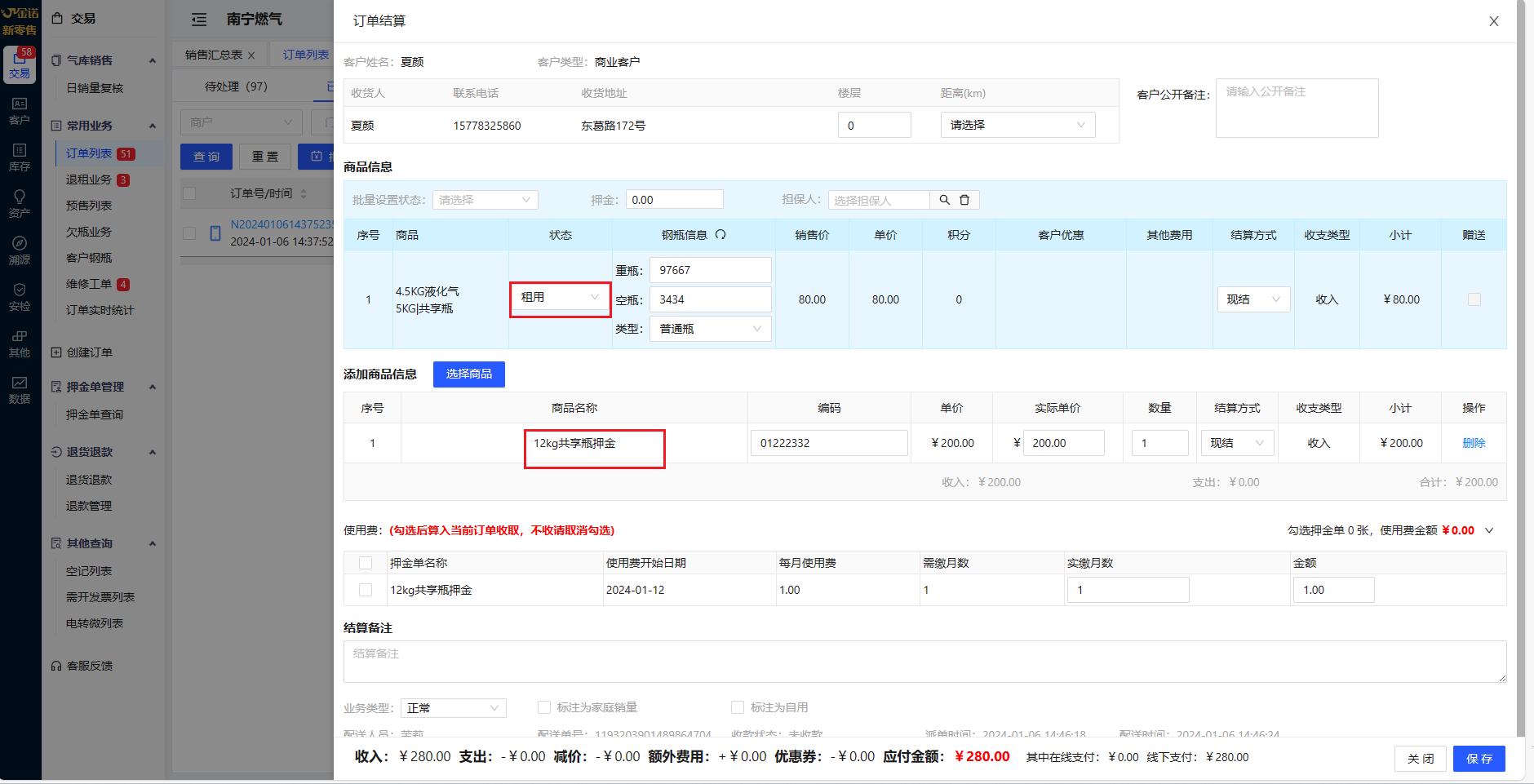Select the 待处理 (97) filter tab

point(236,86)
